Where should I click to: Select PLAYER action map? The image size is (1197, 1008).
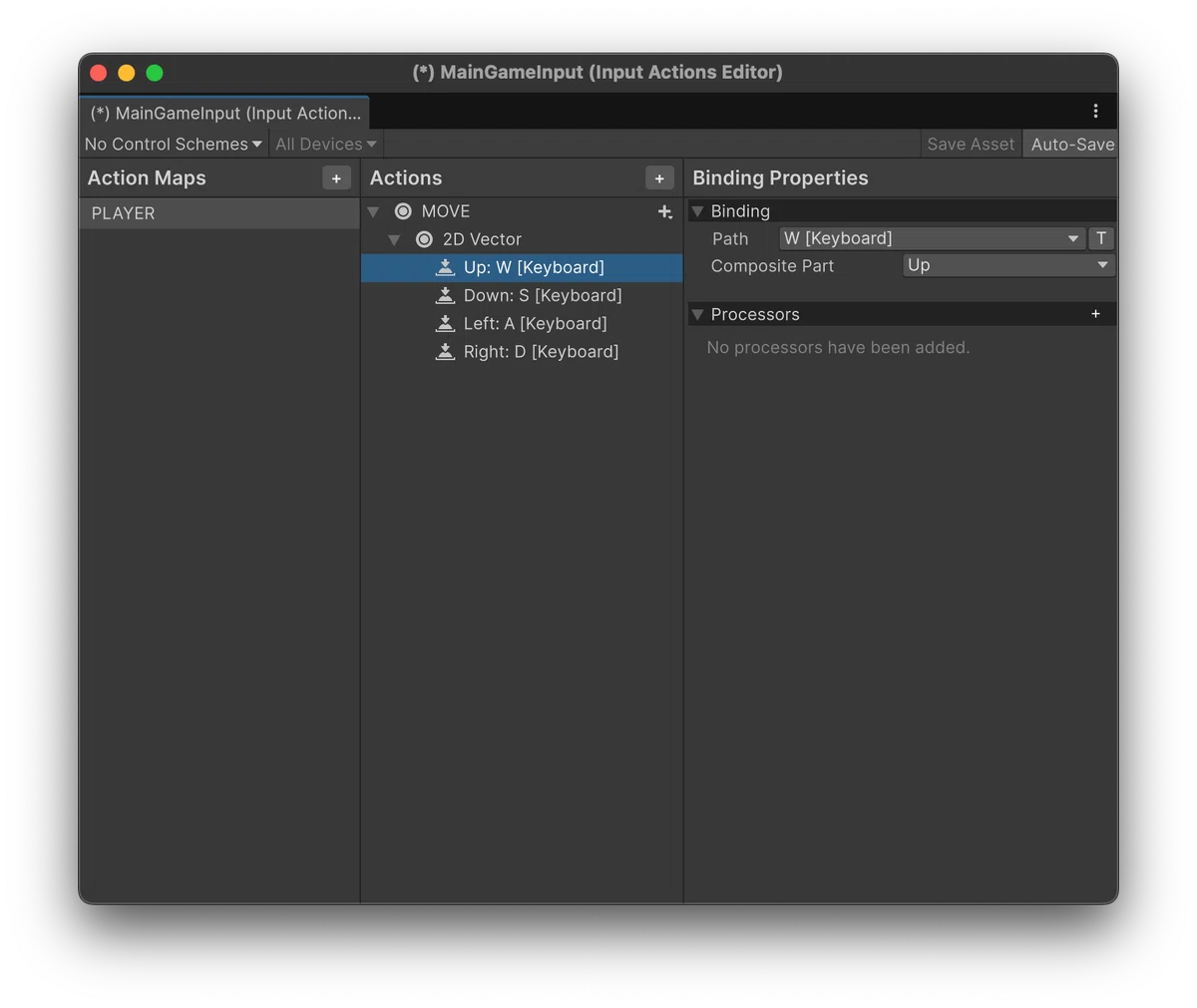(x=219, y=213)
